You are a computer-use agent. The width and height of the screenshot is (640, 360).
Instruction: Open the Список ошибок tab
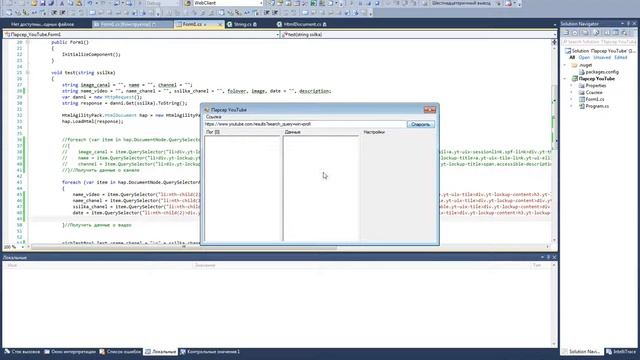[120, 351]
